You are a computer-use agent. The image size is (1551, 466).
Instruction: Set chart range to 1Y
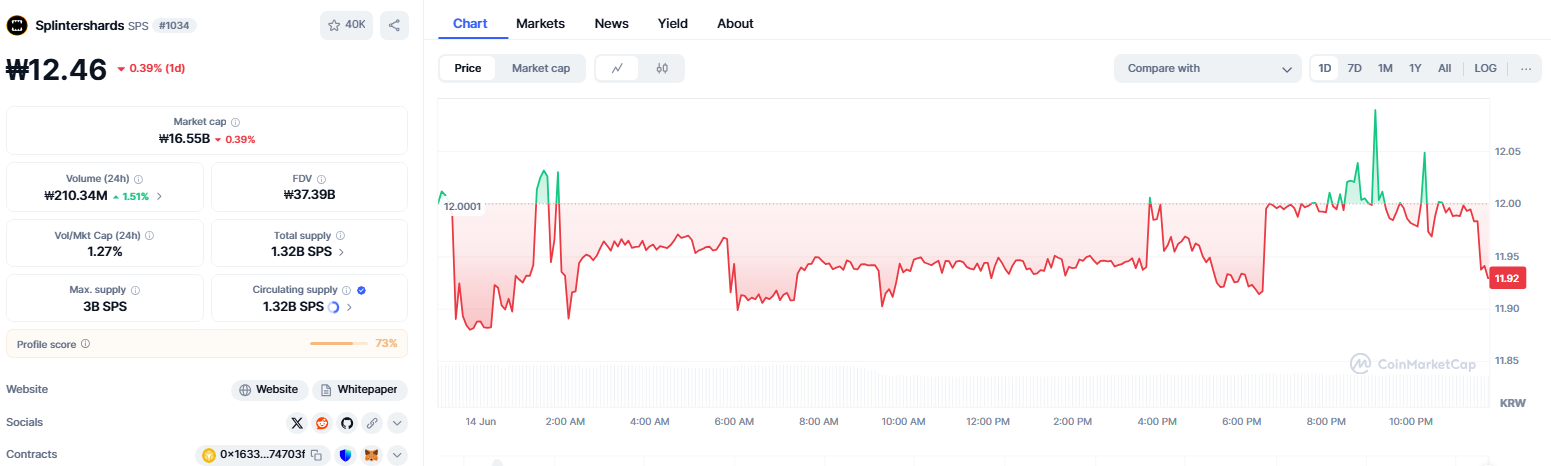click(1415, 68)
